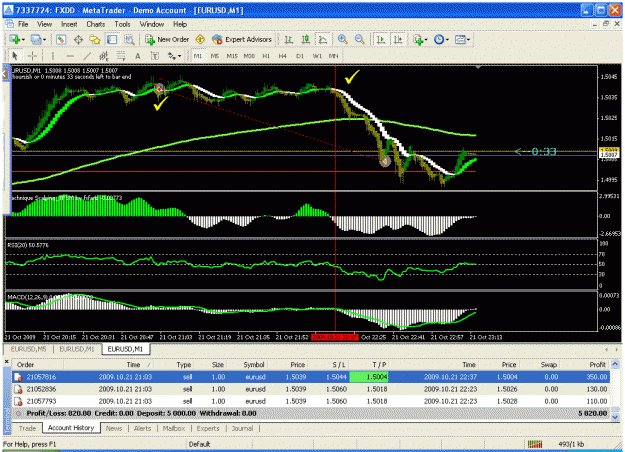Viewport: 625px width, 452px height.
Task: Open the Navigator panel icon
Action: pyautogui.click(x=95, y=39)
